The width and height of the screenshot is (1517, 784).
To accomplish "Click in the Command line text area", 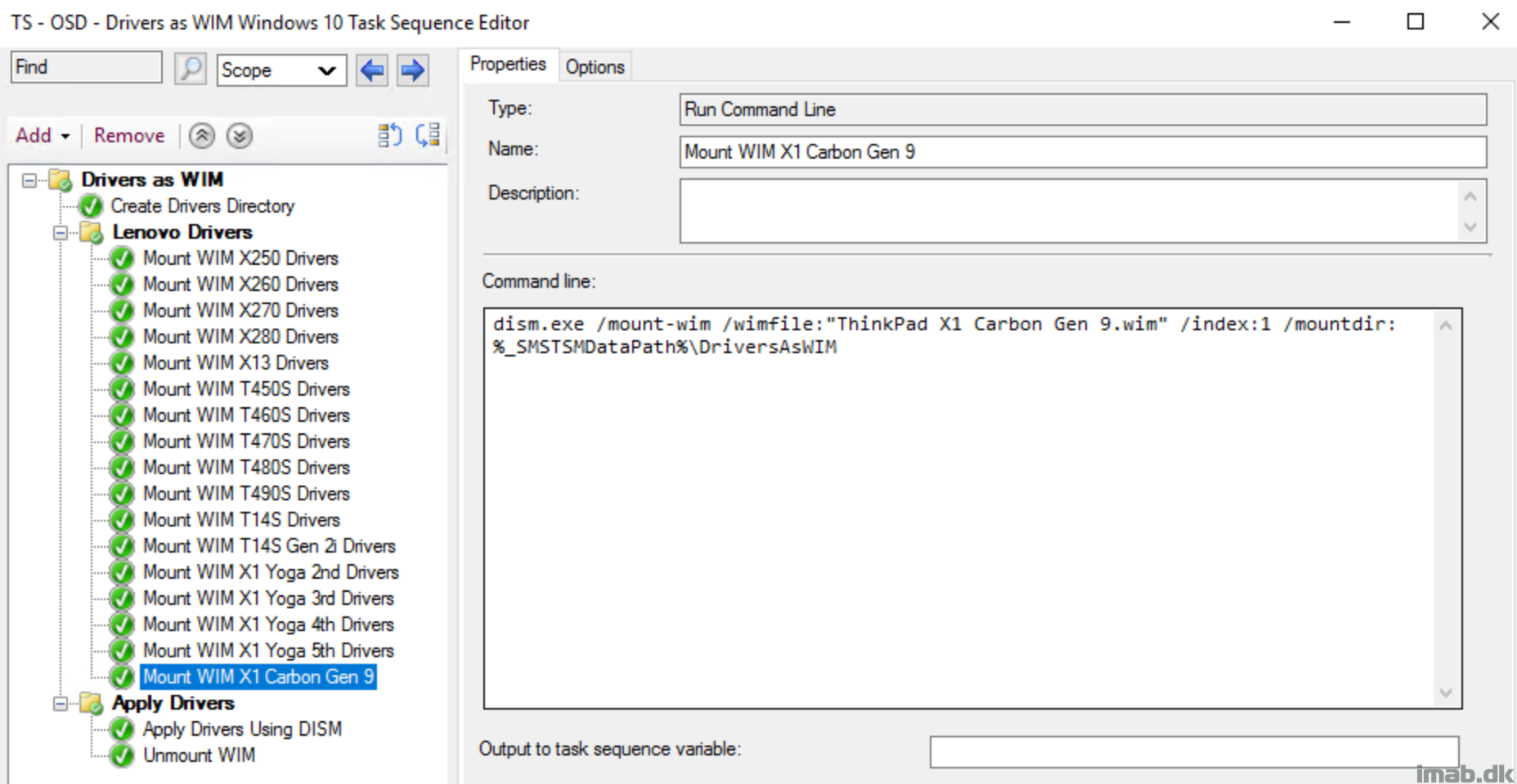I will point(958,508).
